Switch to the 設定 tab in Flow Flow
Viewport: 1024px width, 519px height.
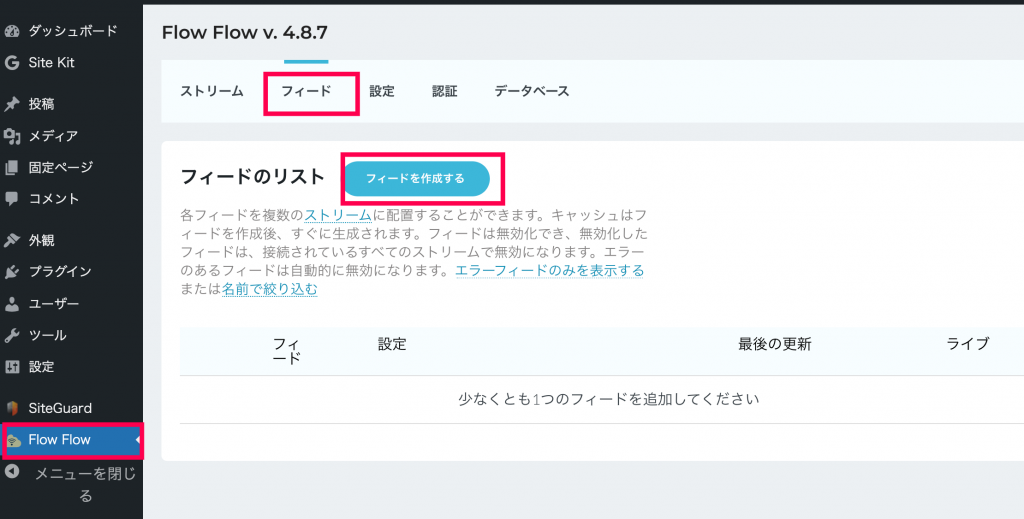(382, 91)
